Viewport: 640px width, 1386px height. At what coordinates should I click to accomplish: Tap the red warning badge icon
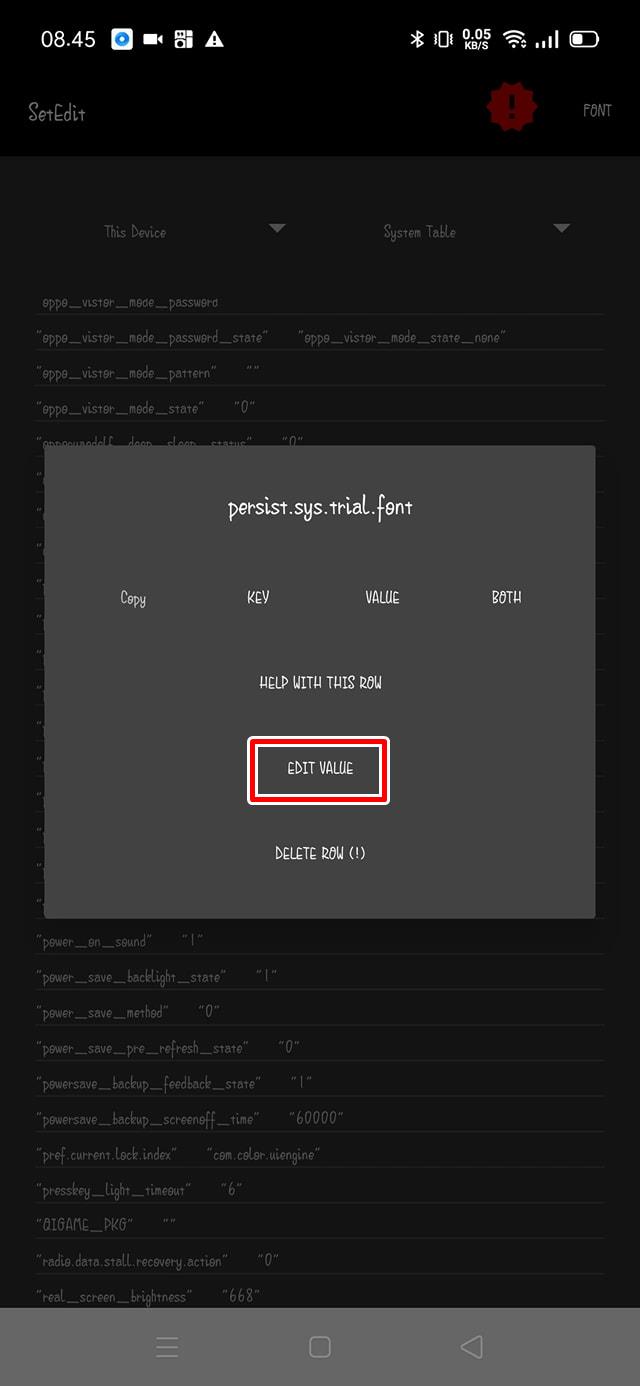[x=512, y=106]
